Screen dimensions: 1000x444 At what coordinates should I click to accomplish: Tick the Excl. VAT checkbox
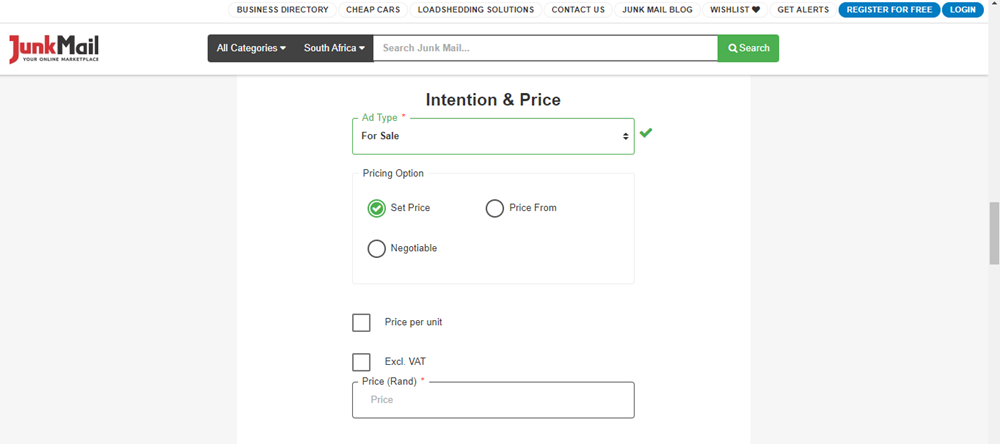(x=361, y=362)
